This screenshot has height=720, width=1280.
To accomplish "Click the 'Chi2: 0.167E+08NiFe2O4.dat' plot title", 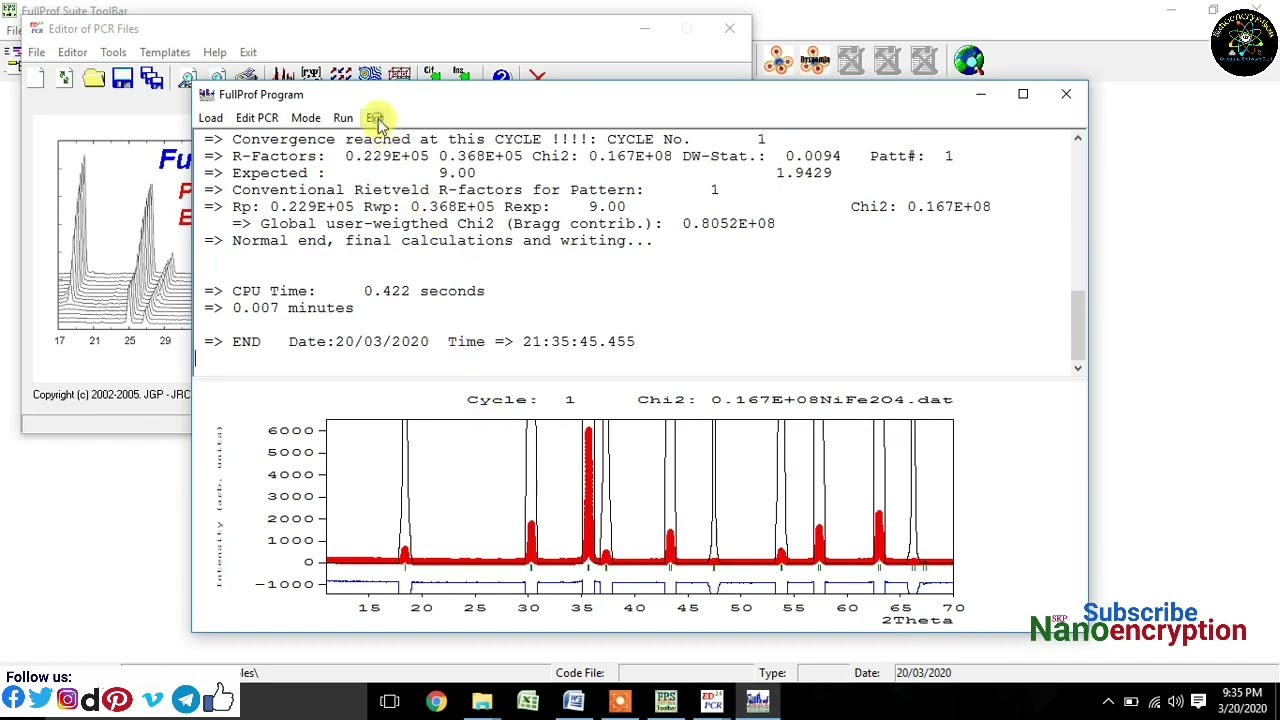I will tap(795, 400).
